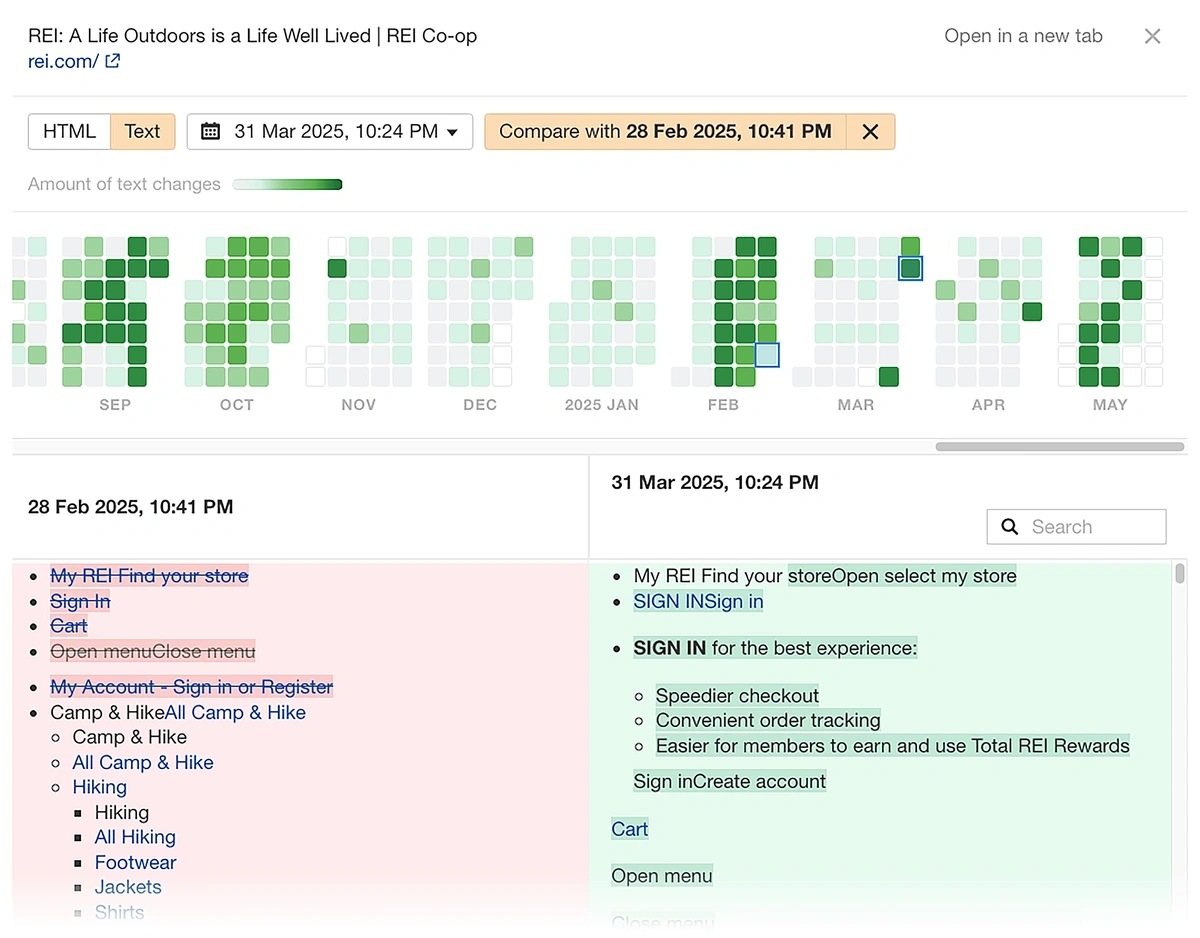Viewport: 1200px width, 938px height.
Task: Open the Jackets link
Action: coord(128,887)
